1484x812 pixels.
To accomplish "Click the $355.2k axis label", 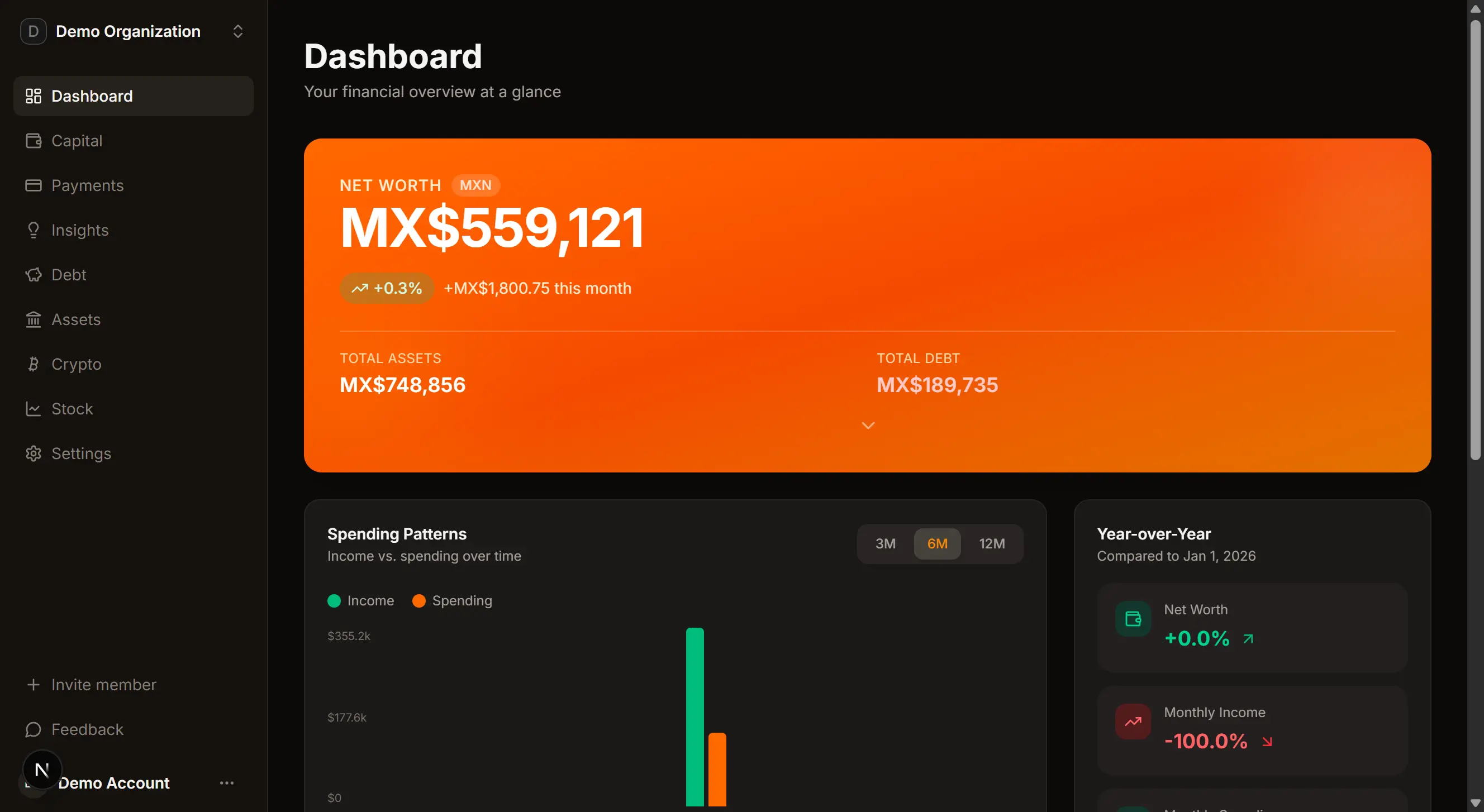I will pyautogui.click(x=349, y=636).
